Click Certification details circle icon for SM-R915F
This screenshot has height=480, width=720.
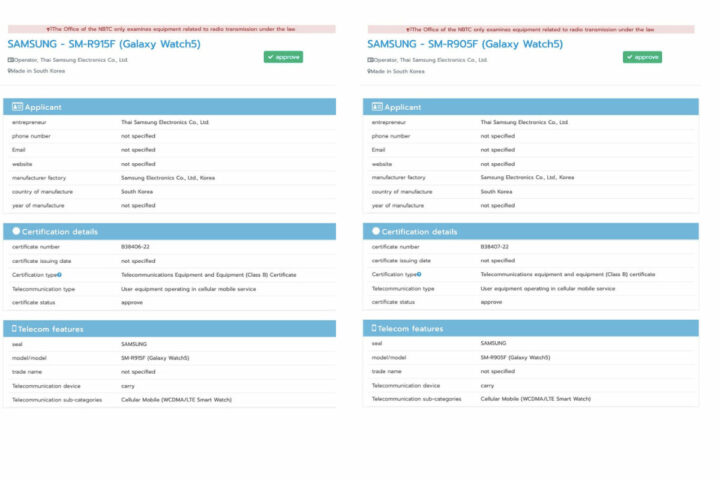(x=15, y=231)
